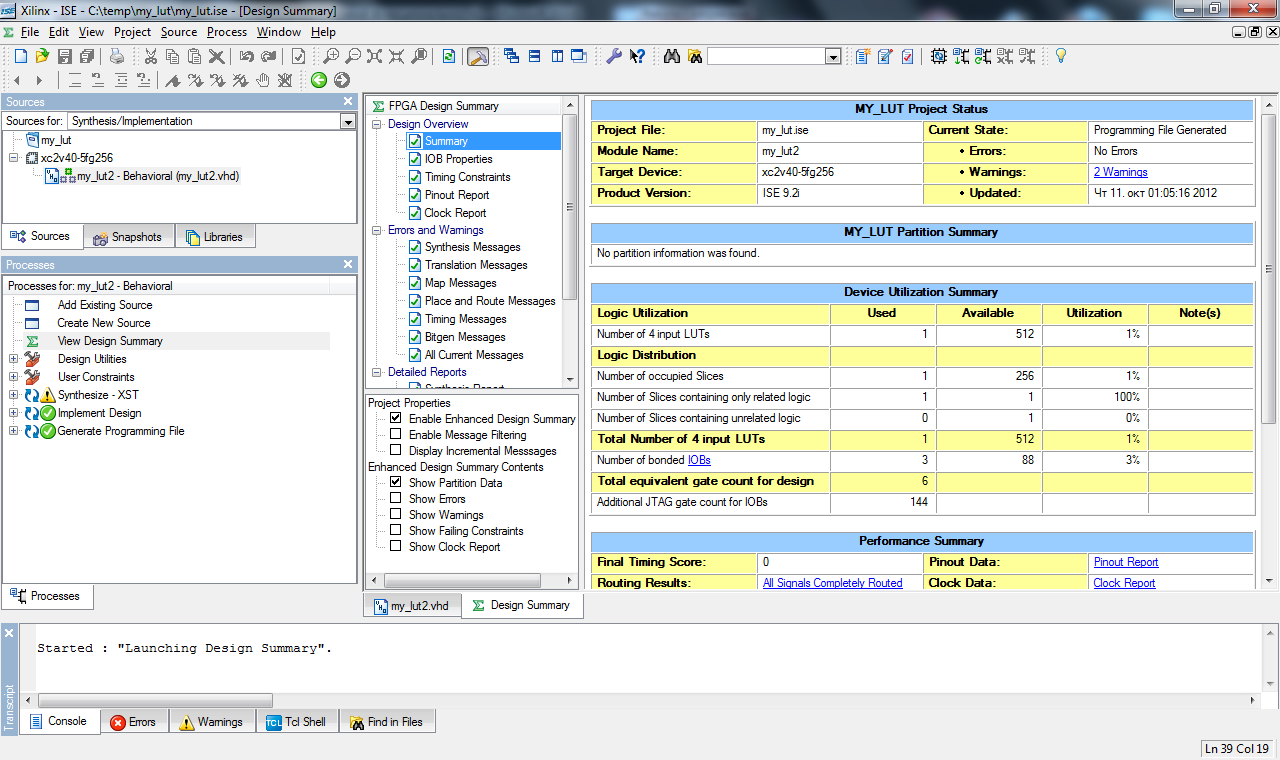The image size is (1280, 760).
Task: Click the Copy icon
Action: (x=172, y=56)
